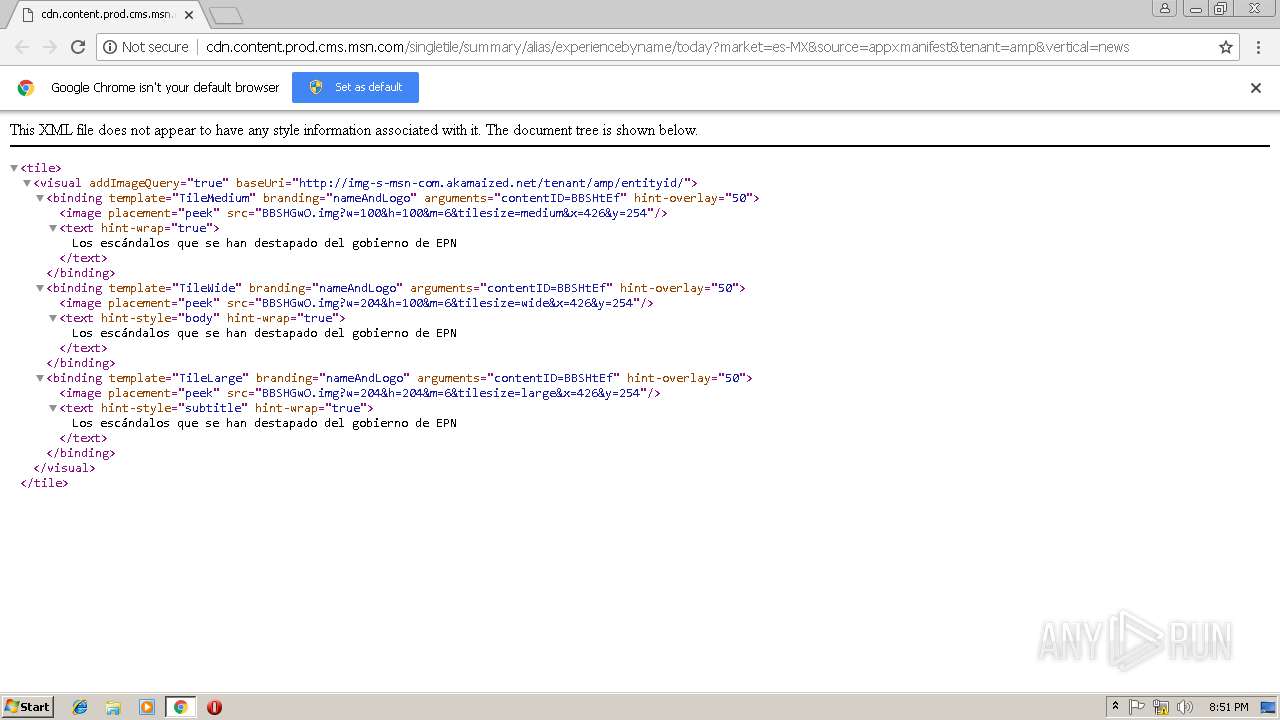Open Windows Media Player from taskbar
The height and width of the screenshot is (720, 1280).
click(147, 707)
